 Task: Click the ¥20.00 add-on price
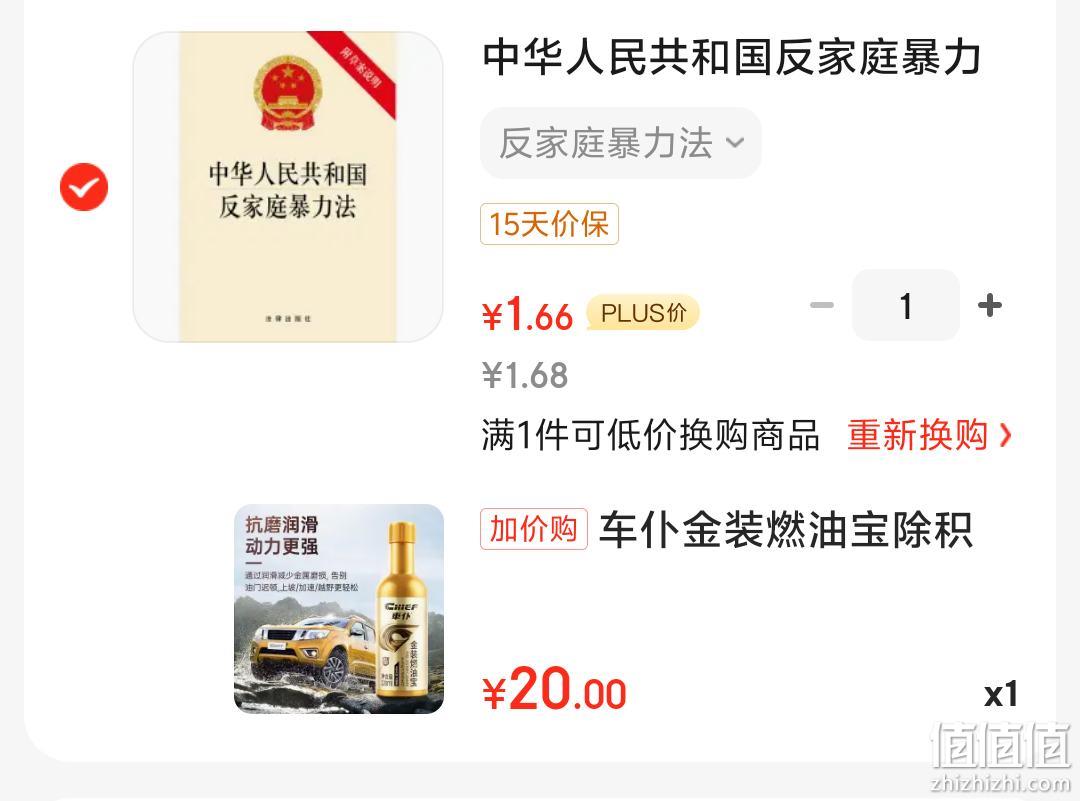click(x=554, y=689)
